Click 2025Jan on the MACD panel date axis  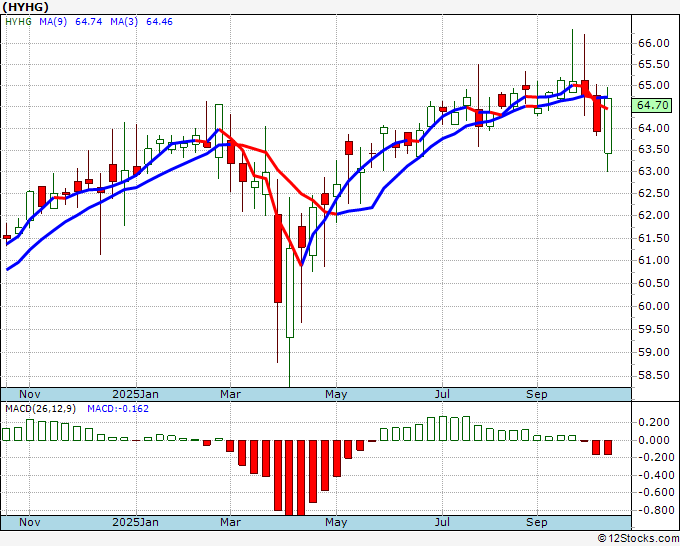pos(135,522)
